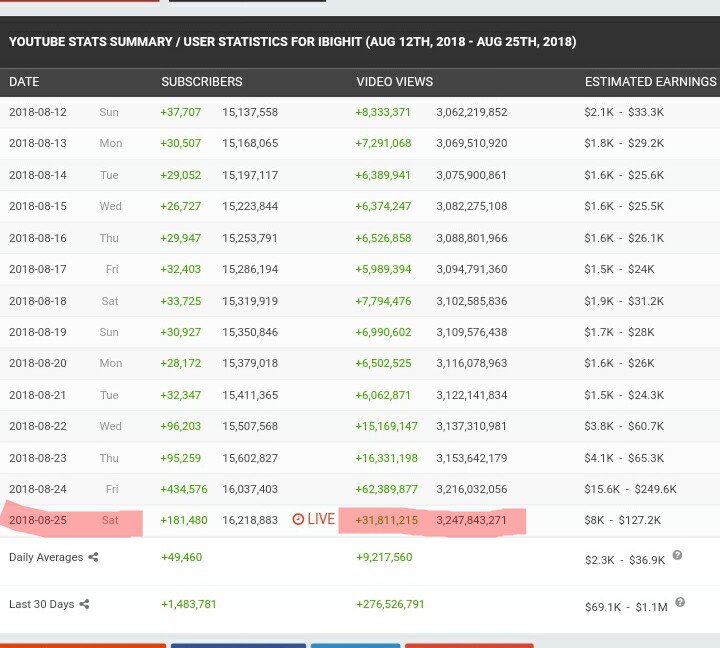Click earnings $8K - $127.2K
The image size is (720, 648).
622,520
